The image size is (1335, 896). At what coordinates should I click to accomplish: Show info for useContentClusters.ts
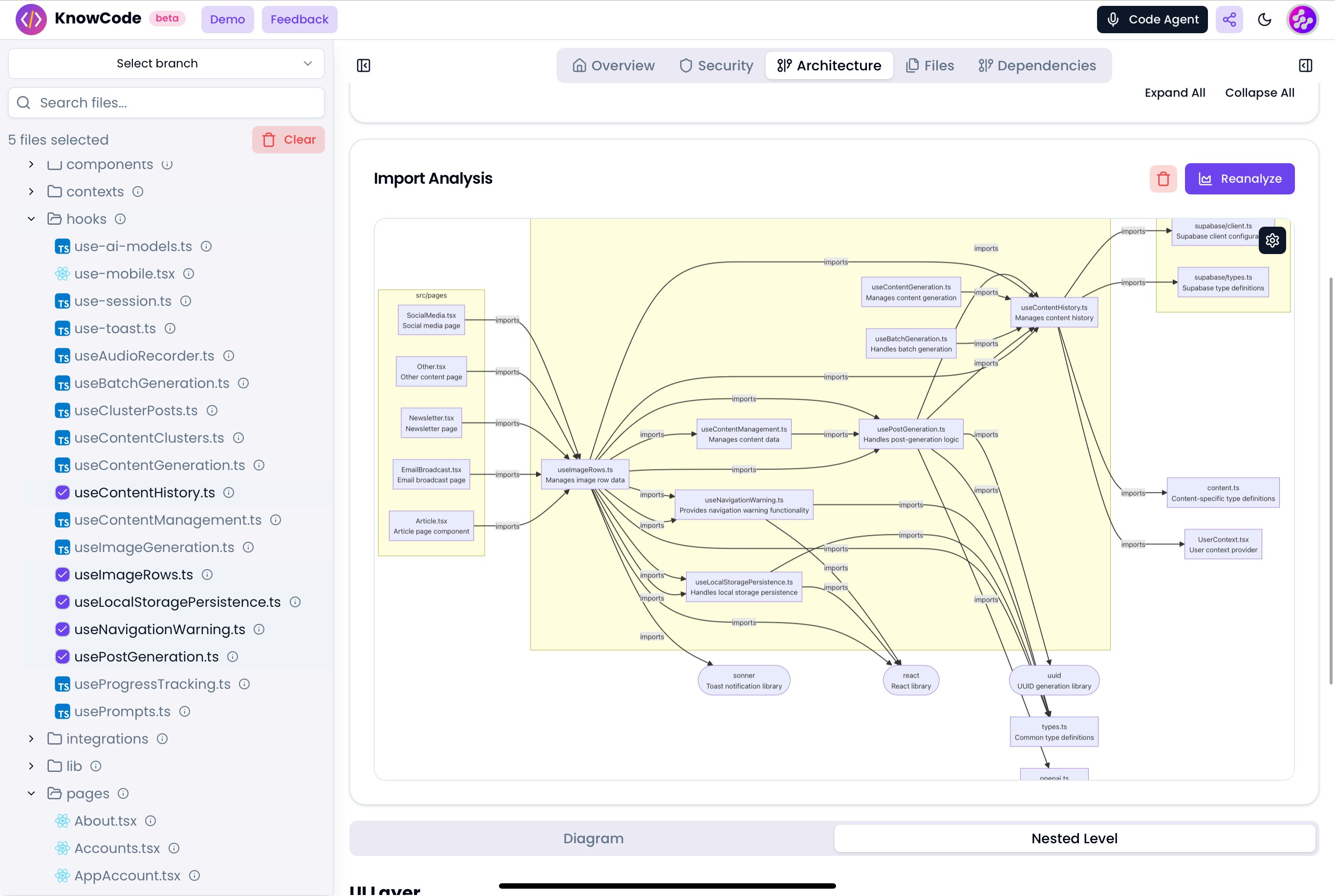point(238,438)
